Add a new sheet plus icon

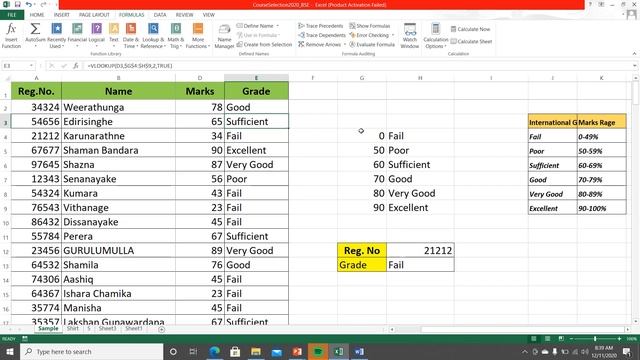162,329
